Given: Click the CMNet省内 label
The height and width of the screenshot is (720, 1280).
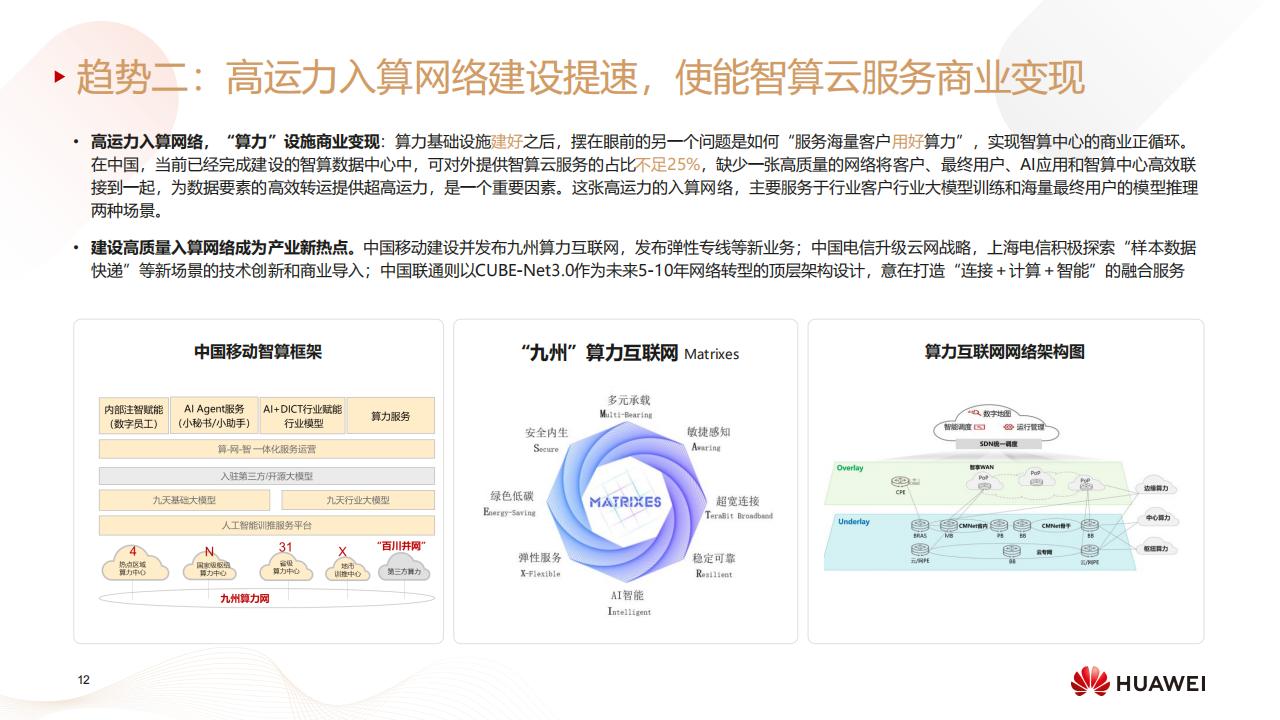Looking at the screenshot, I should (974, 525).
